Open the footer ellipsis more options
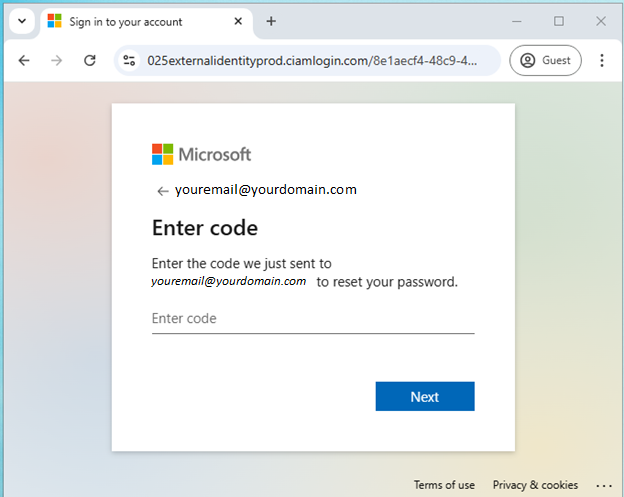 tap(604, 485)
